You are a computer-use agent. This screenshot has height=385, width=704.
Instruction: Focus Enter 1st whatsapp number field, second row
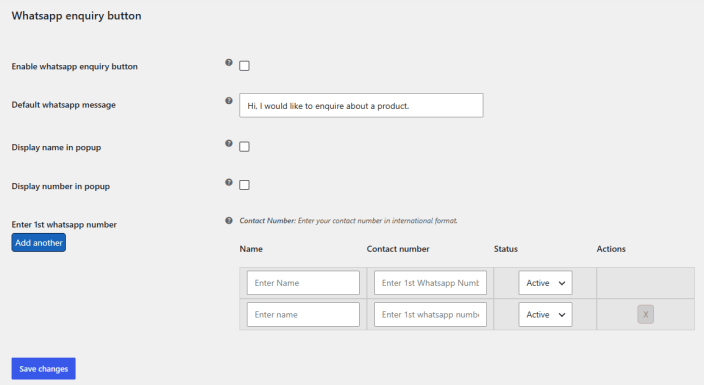click(x=430, y=314)
